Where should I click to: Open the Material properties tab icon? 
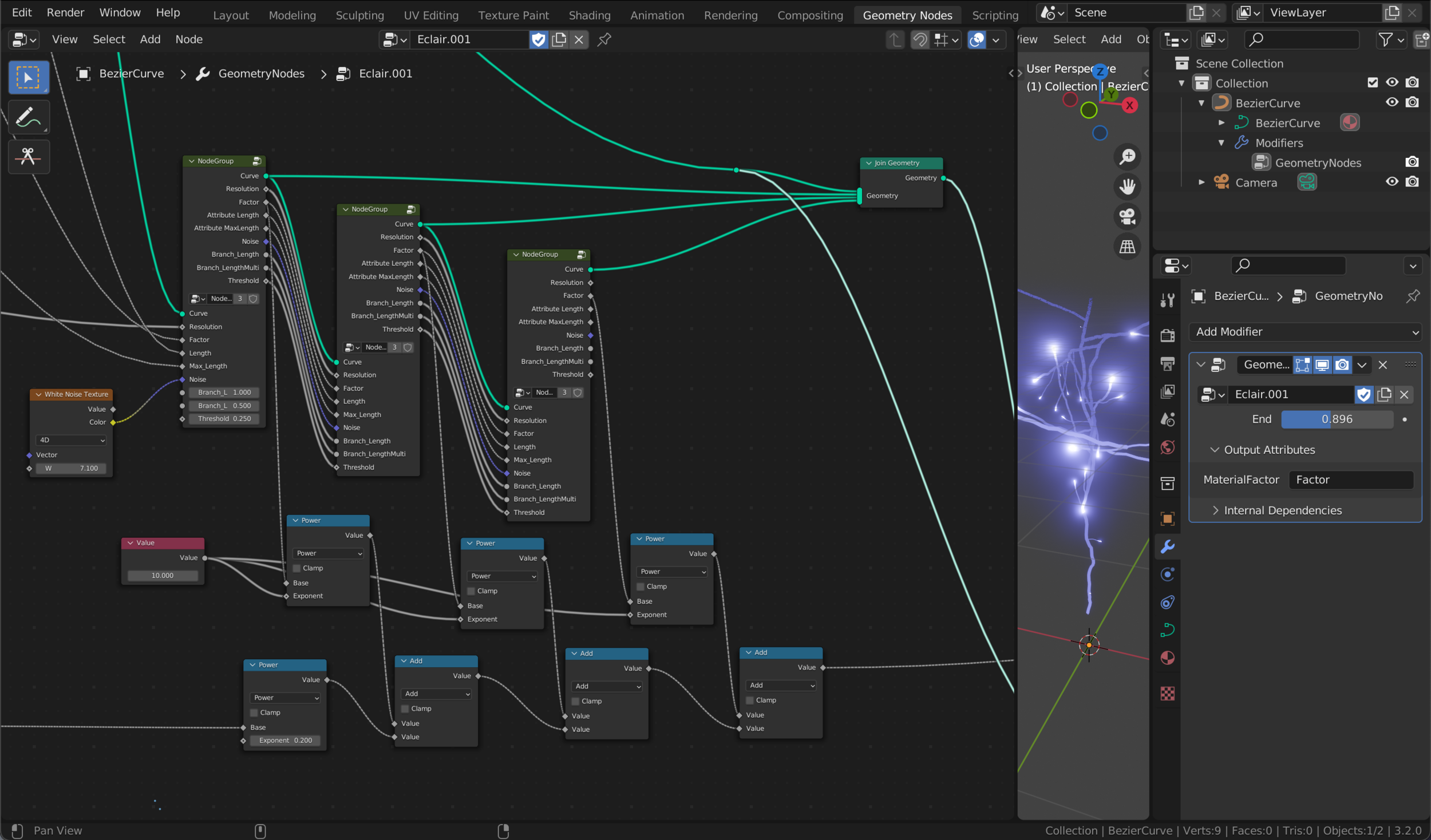pos(1167,658)
